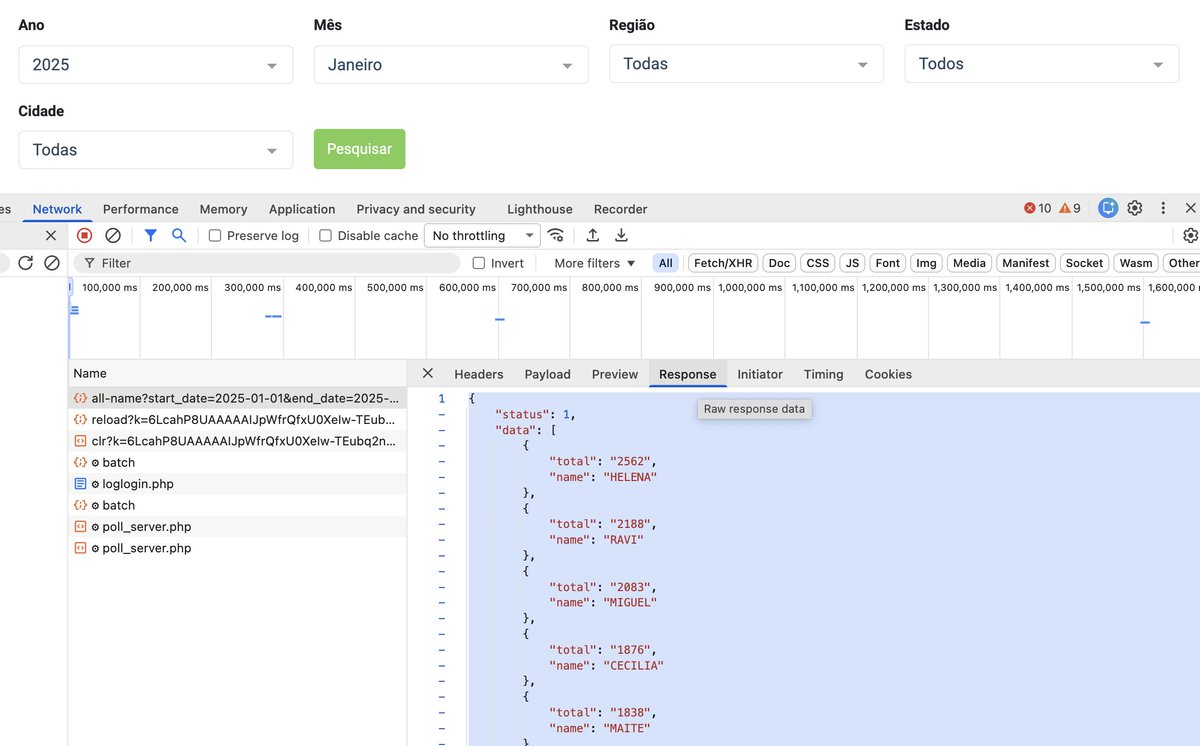Select the Network tab

coord(57,209)
